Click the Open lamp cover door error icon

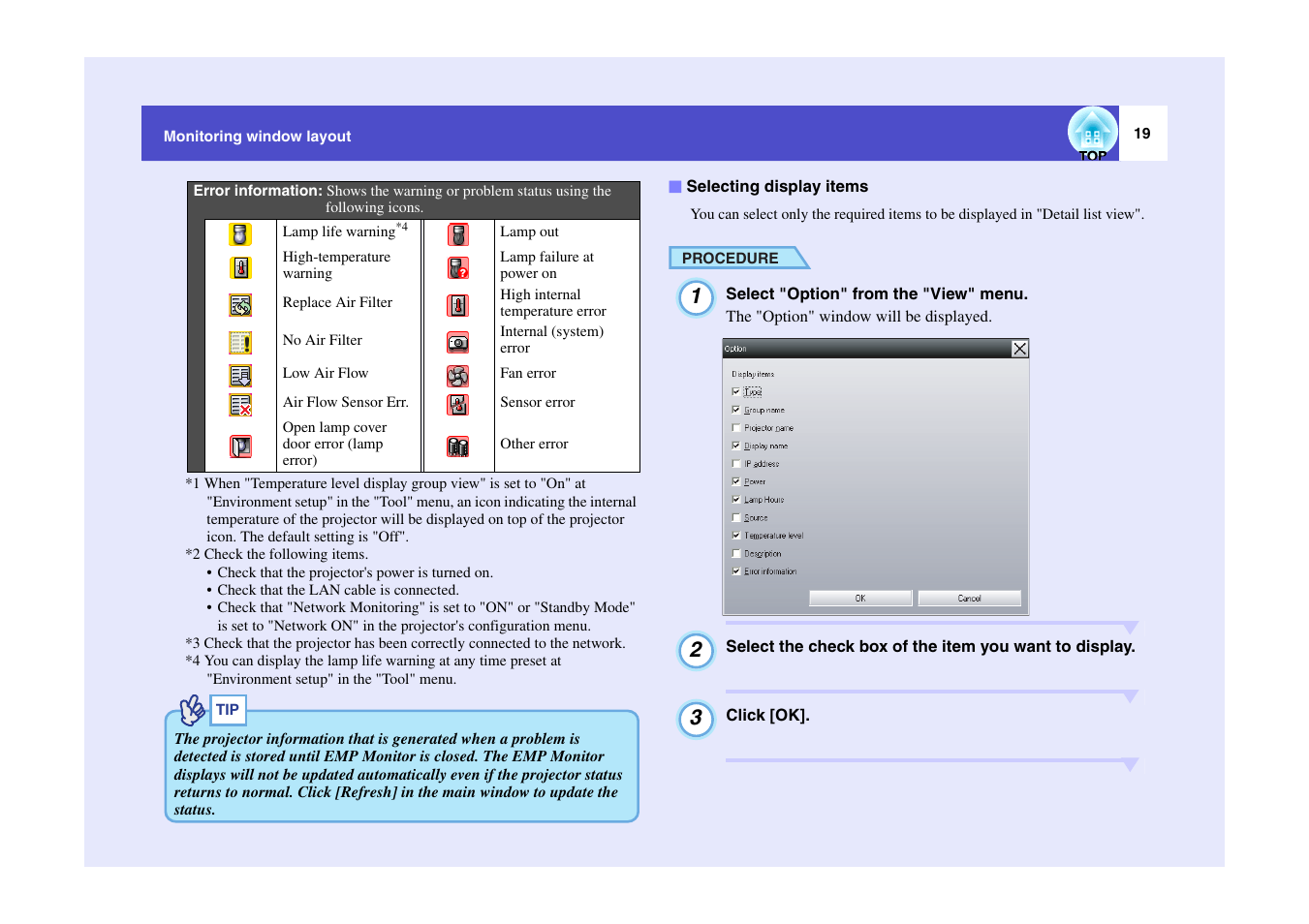240,447
